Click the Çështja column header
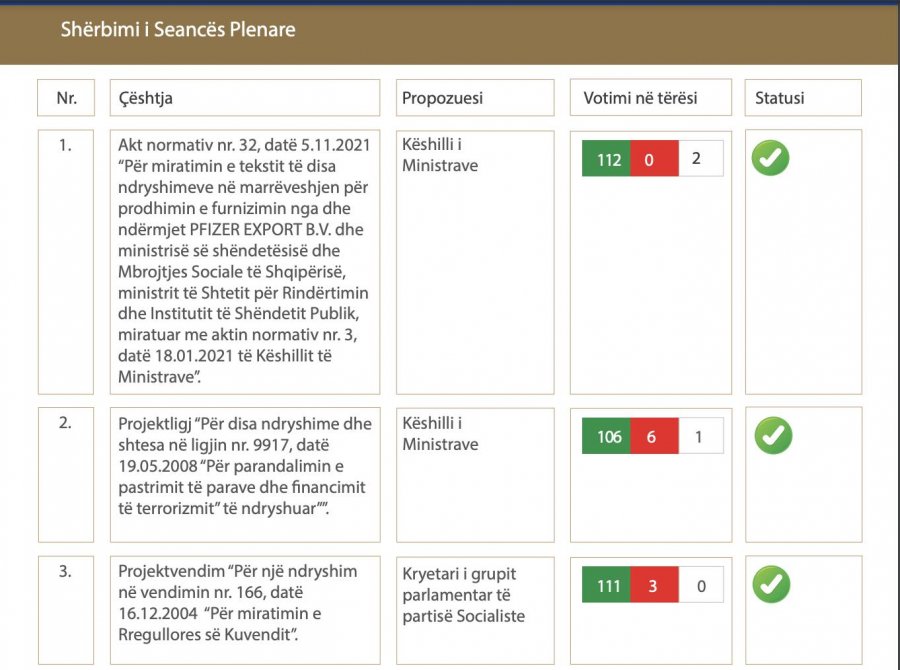The image size is (900, 670). click(x=245, y=98)
